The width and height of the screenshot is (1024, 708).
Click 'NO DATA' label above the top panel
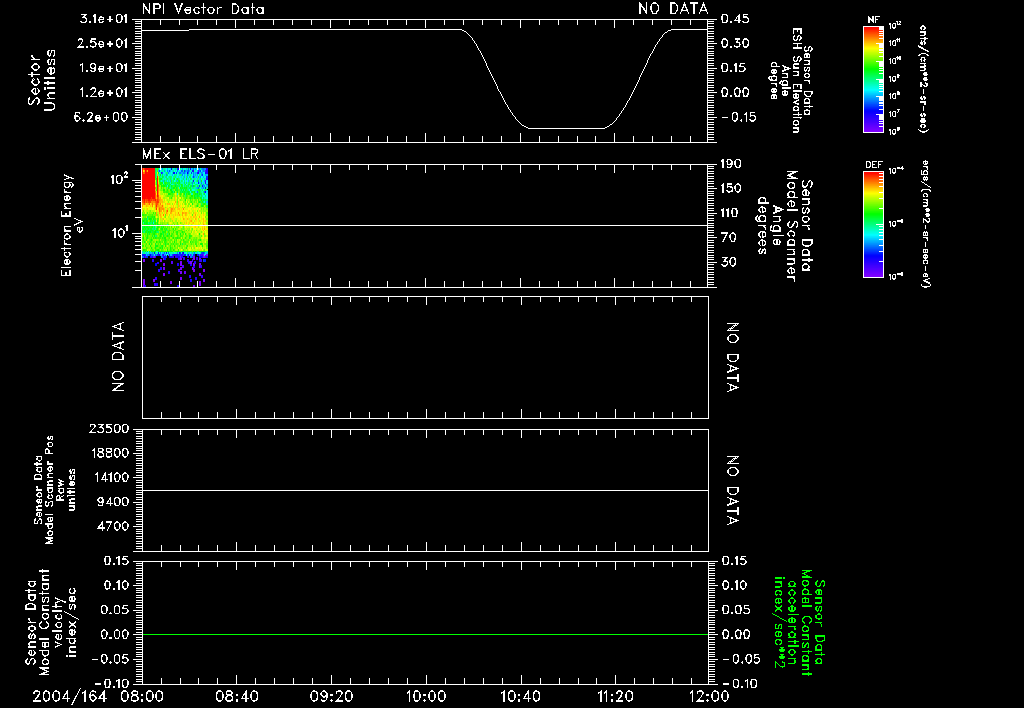[673, 9]
